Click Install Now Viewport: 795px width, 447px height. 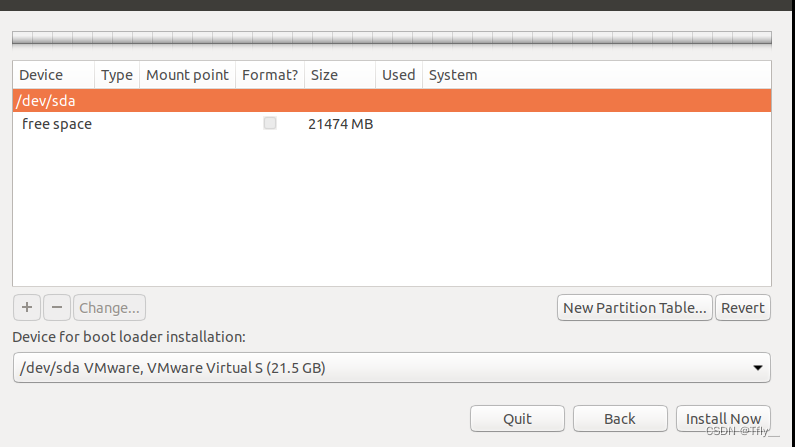click(x=724, y=419)
